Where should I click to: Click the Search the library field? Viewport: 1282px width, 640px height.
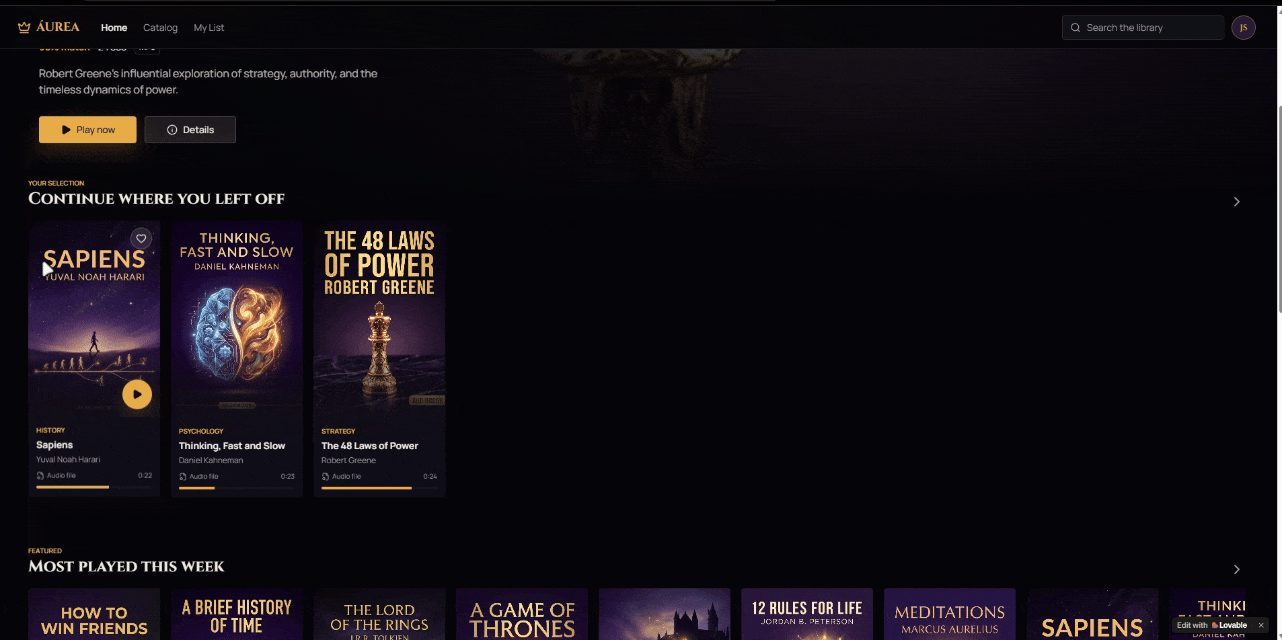pos(1143,27)
